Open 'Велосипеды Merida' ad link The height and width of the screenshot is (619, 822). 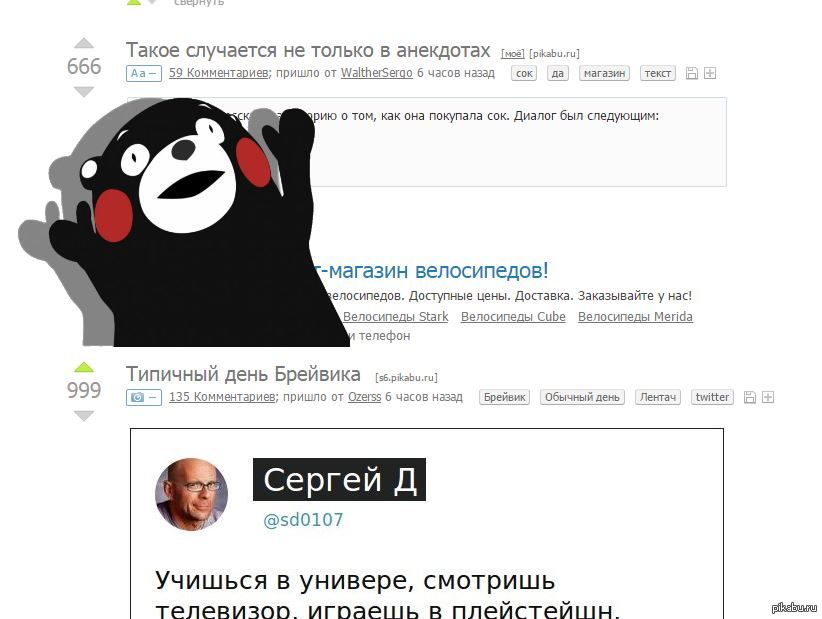coord(635,317)
